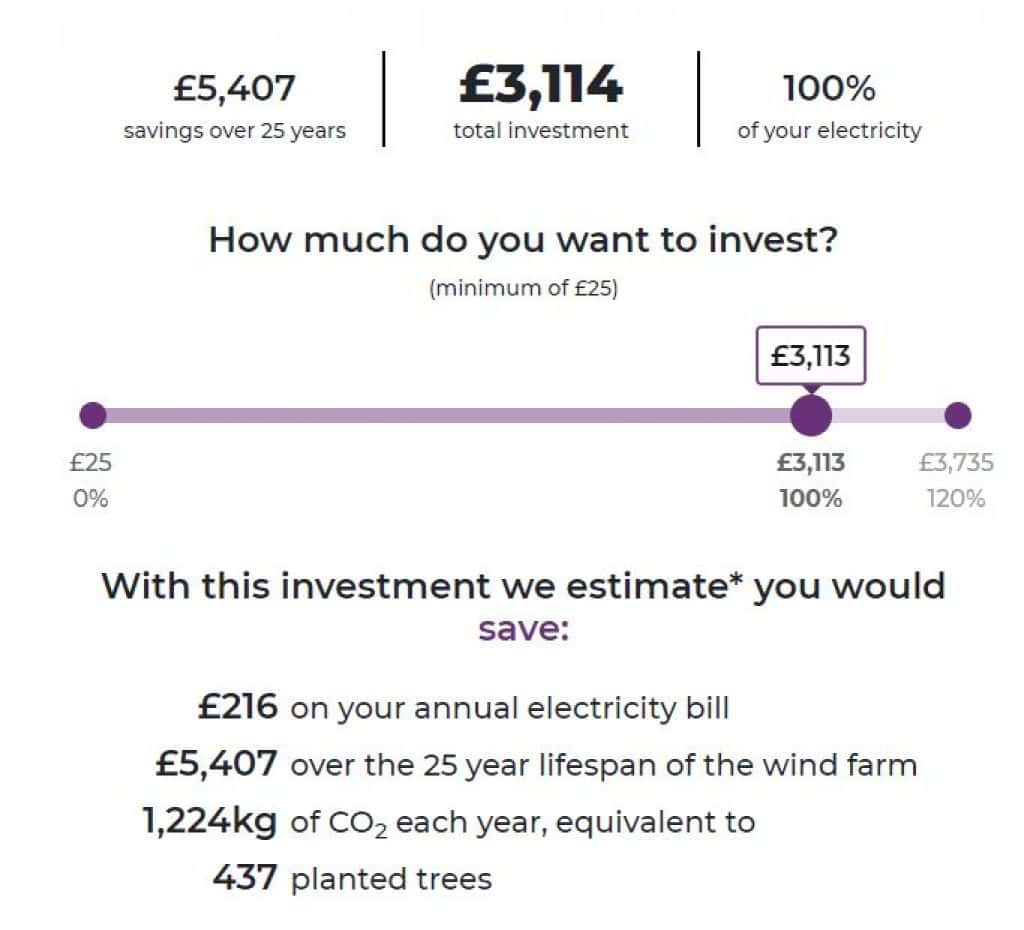Click the purple slider handle at £3,113
Image resolution: width=1024 pixels, height=930 pixels.
810,415
